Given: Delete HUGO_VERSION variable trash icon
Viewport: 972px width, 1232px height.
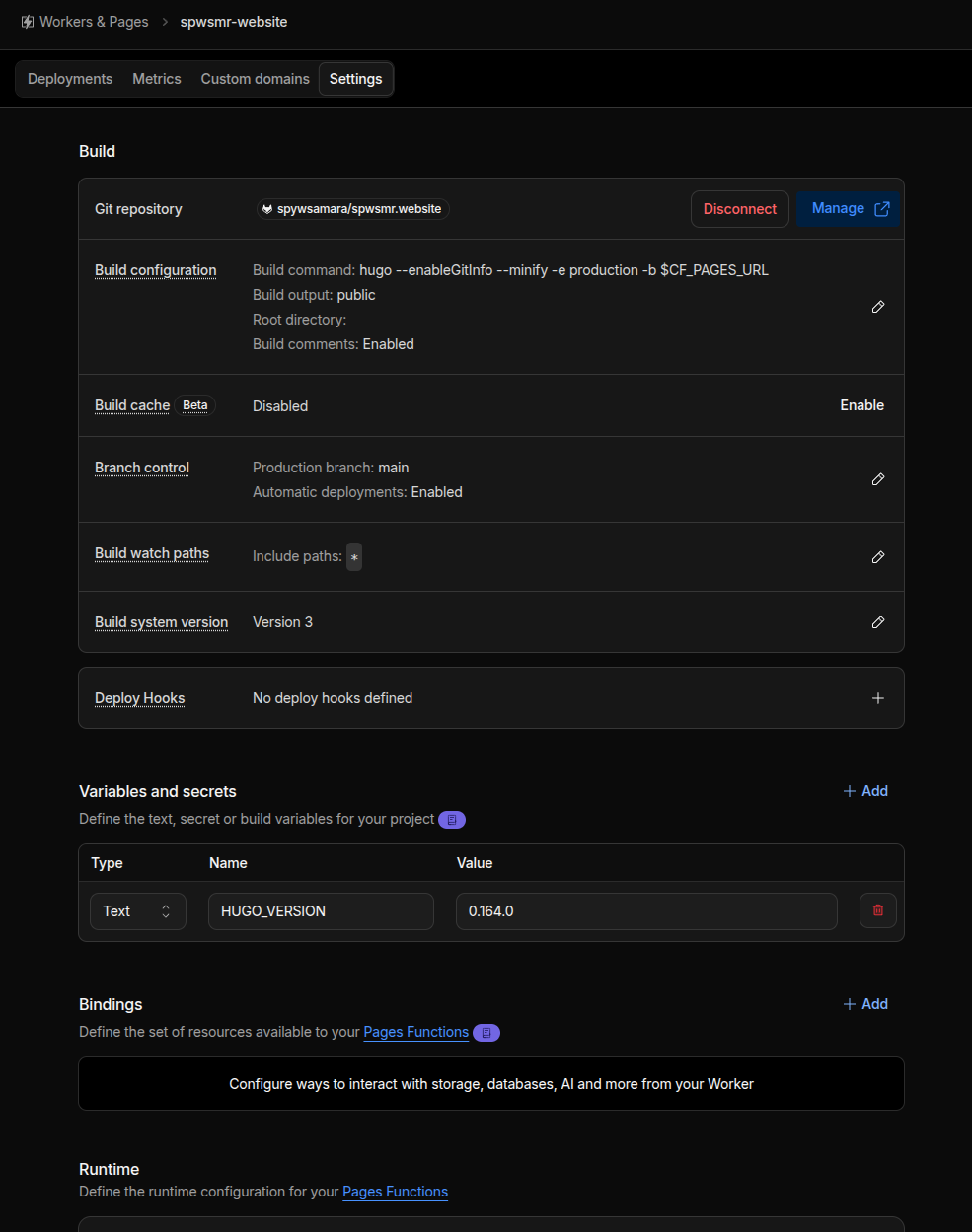Looking at the screenshot, I should click(x=878, y=910).
